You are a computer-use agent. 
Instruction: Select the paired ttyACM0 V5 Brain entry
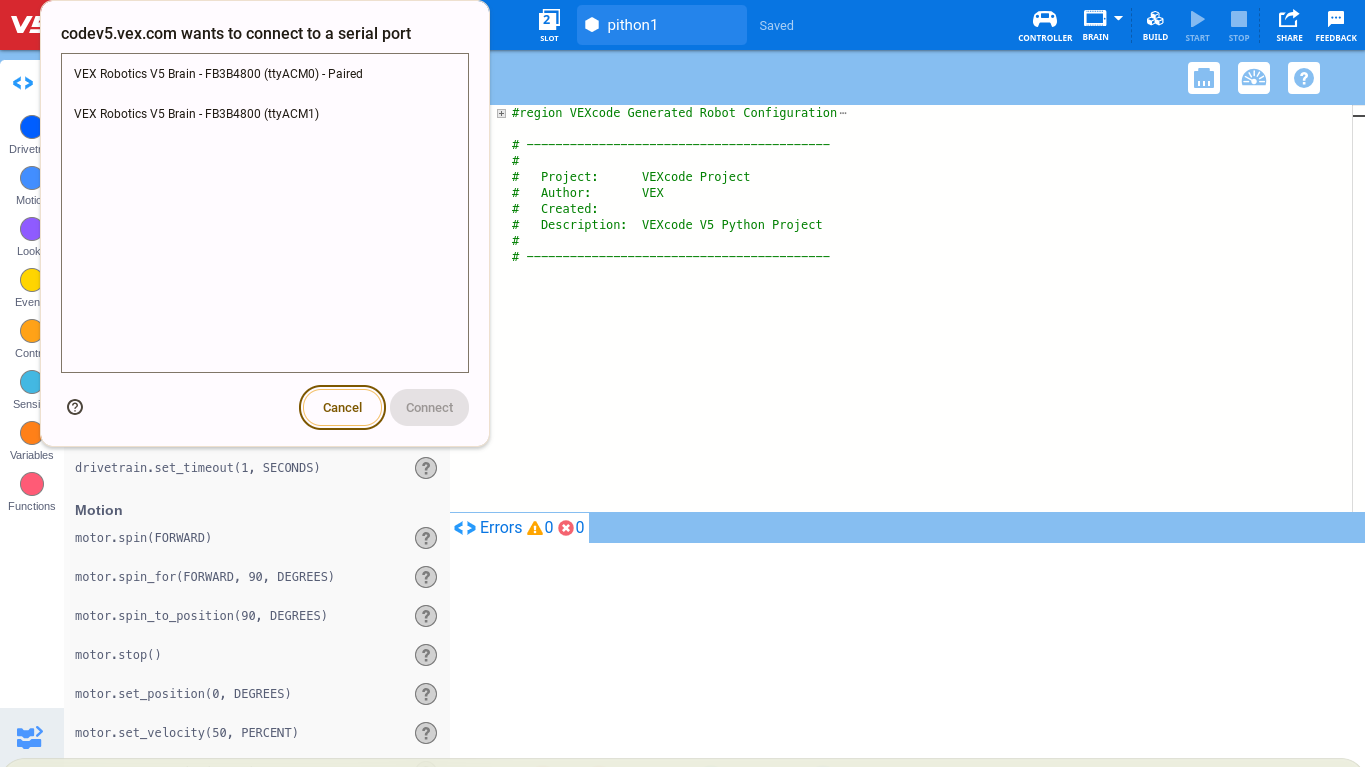219,73
